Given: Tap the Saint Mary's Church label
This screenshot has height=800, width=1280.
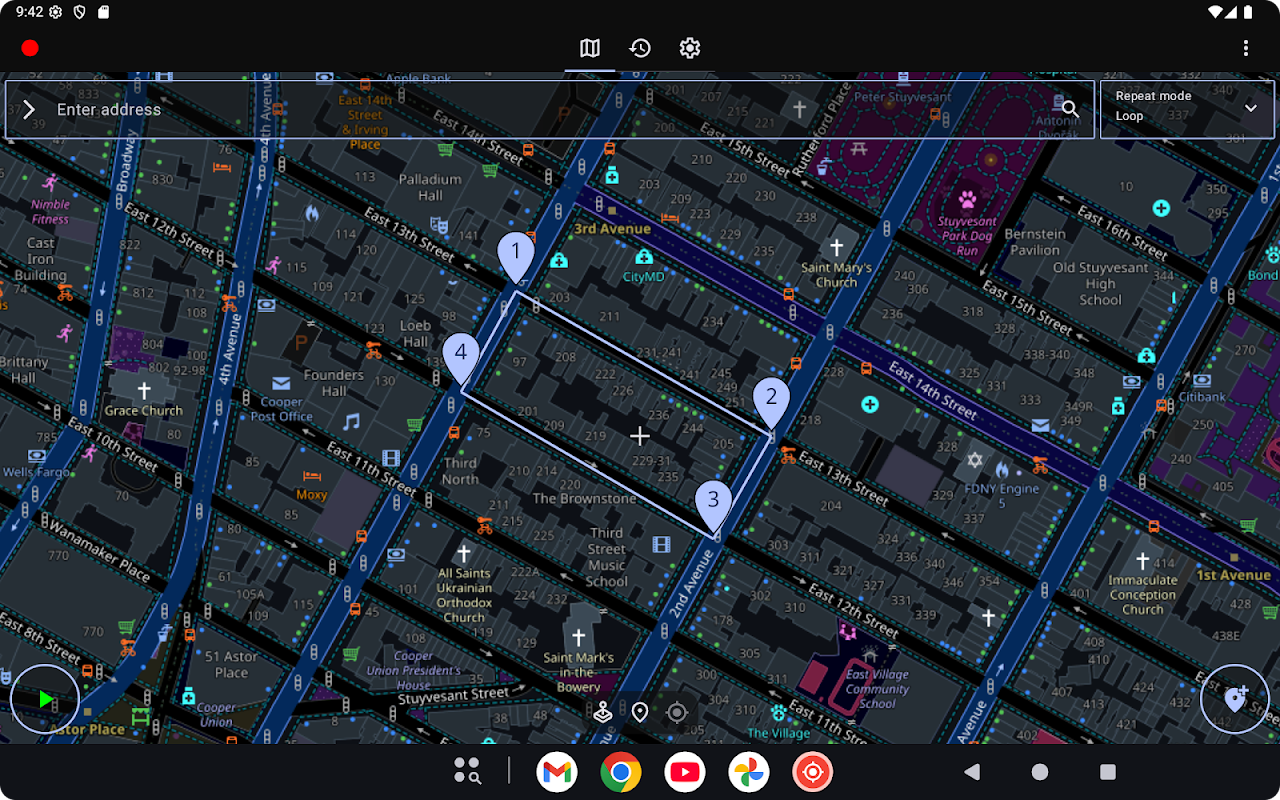Looking at the screenshot, I should (836, 275).
